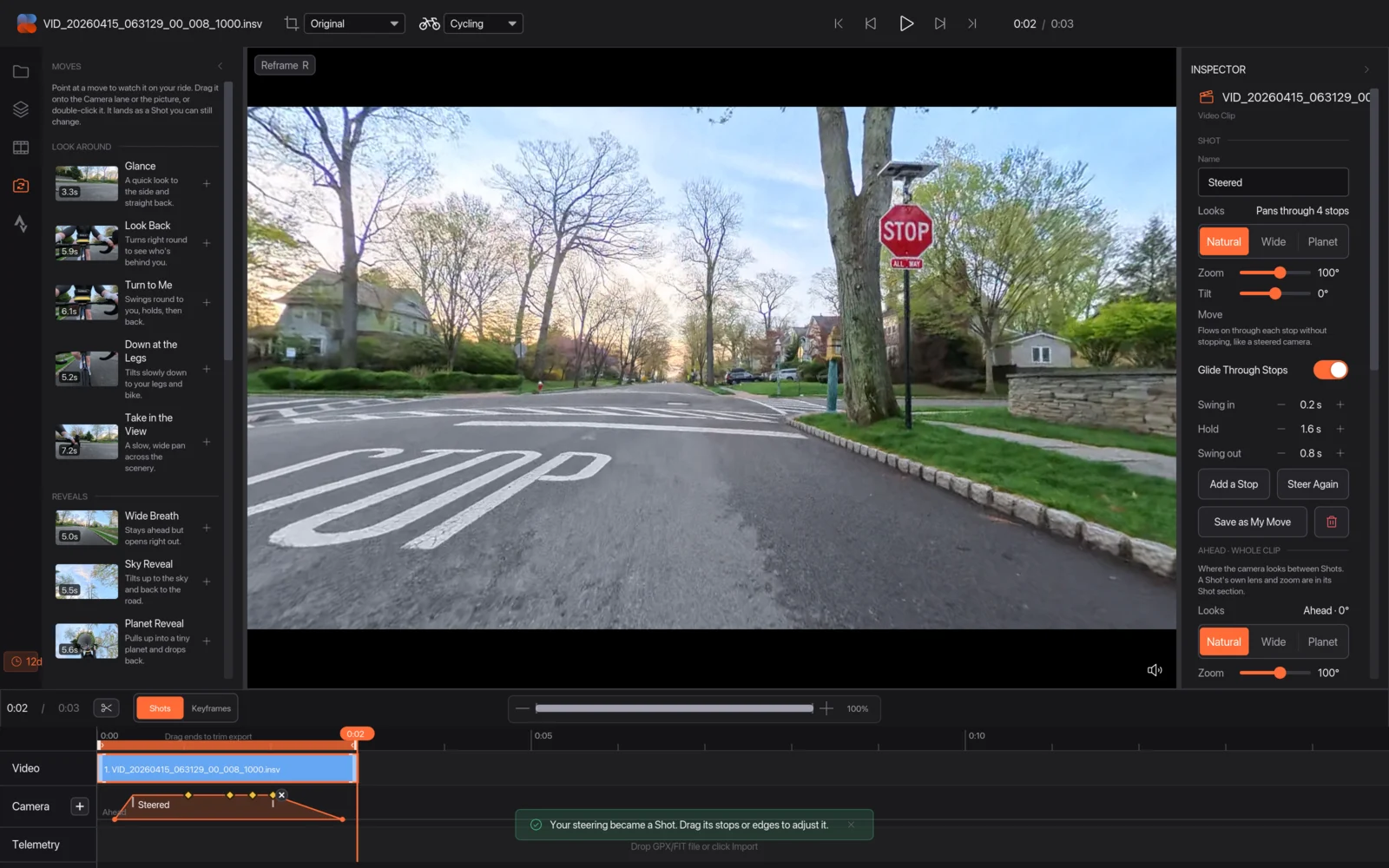Select Natural look for the shot
This screenshot has width=1389, height=868.
(1224, 242)
